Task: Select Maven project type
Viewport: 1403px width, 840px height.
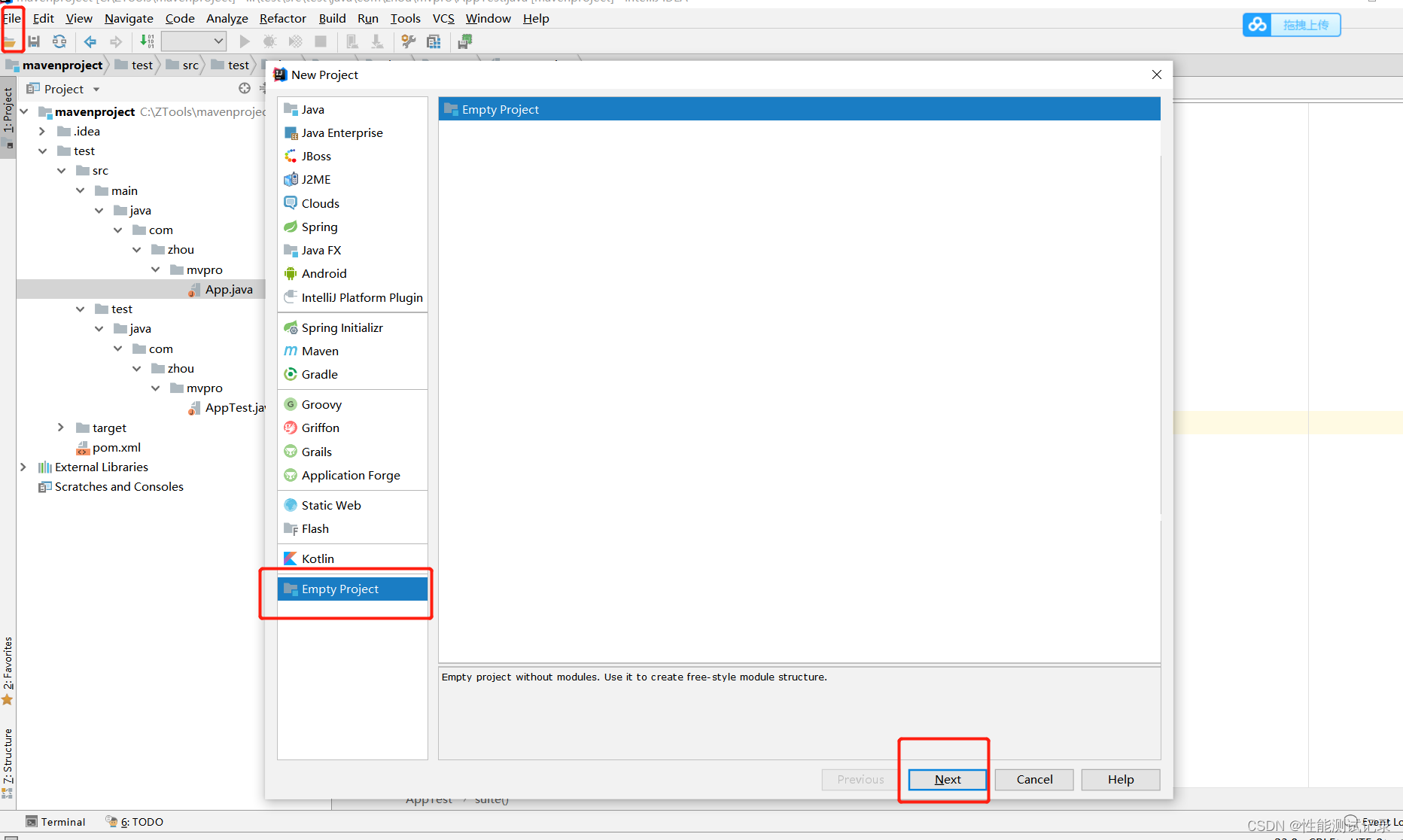Action: [352, 352]
